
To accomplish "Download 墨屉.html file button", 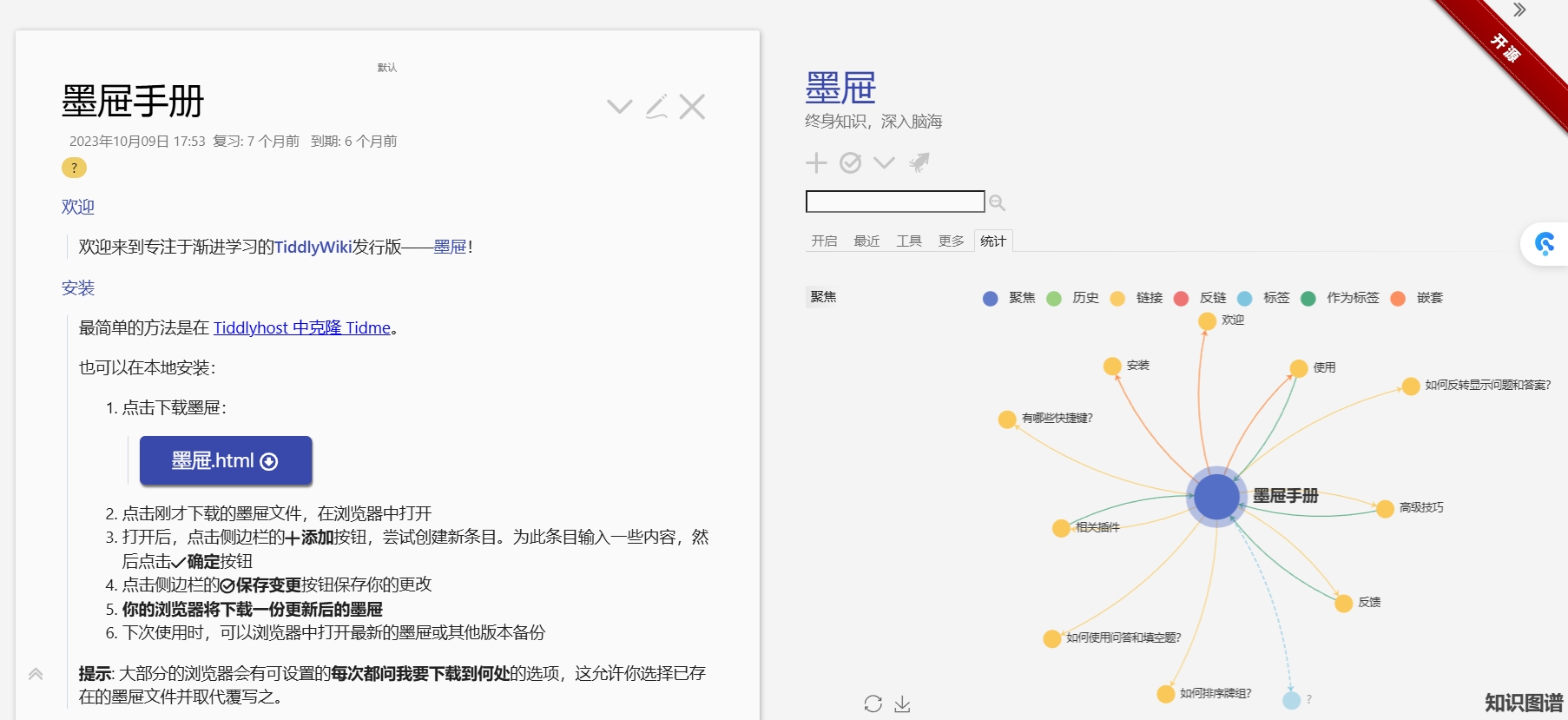I will pos(226,460).
